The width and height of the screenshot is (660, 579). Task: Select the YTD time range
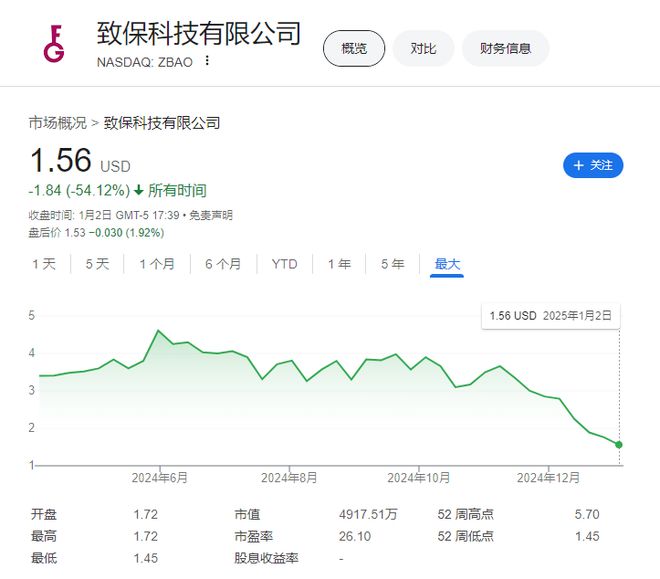tap(285, 264)
